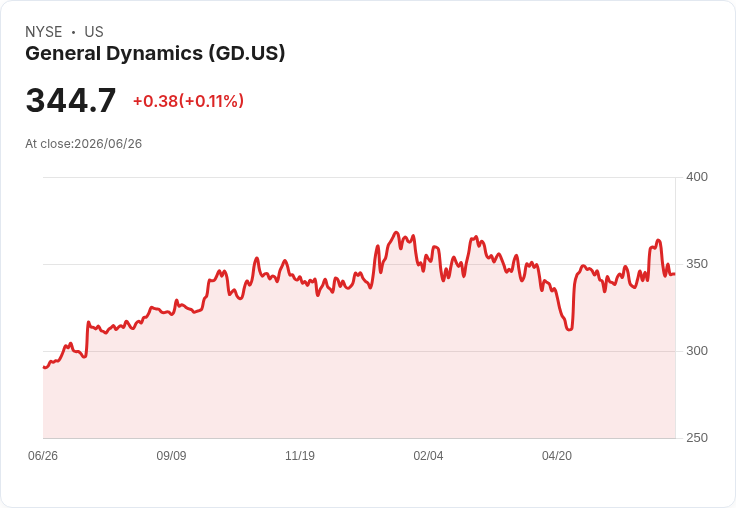Viewport: 736px width, 508px height.
Task: Click the chart line's rightmost end point
Action: [x=675, y=274]
